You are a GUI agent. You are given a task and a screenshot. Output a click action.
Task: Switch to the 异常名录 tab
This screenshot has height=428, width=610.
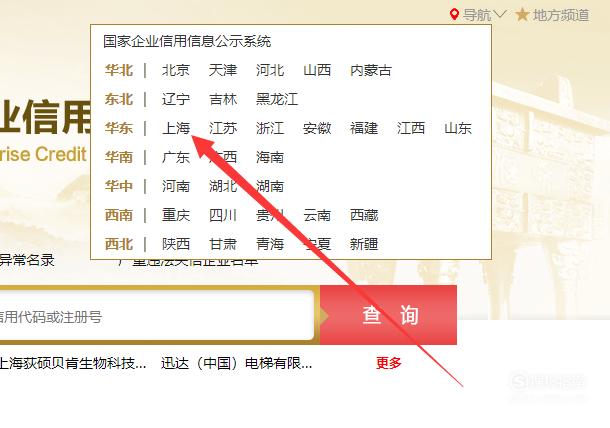(27, 260)
